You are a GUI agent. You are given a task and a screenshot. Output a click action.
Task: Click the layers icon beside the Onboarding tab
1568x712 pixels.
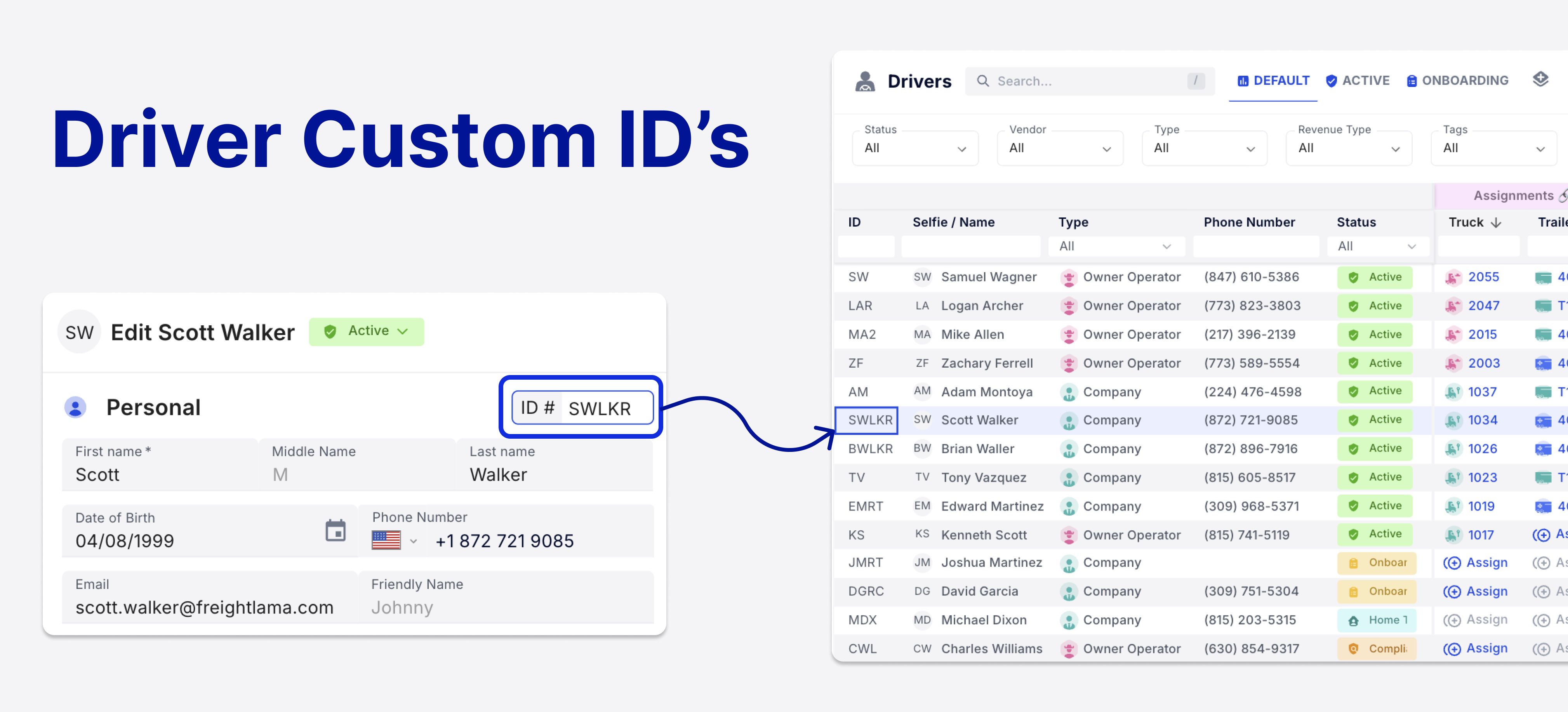1540,80
